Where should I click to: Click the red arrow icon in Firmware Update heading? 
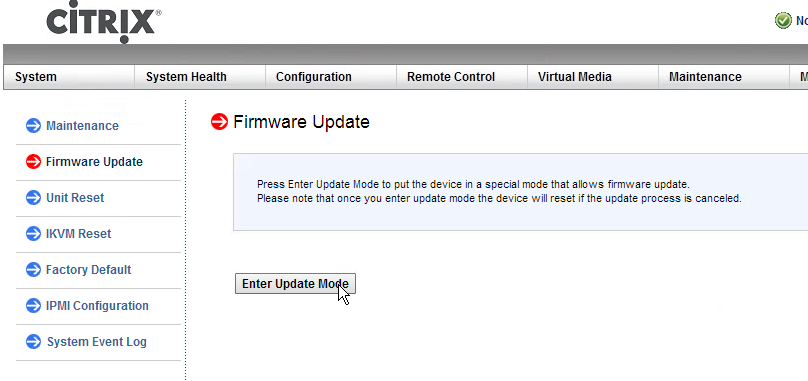pos(220,122)
